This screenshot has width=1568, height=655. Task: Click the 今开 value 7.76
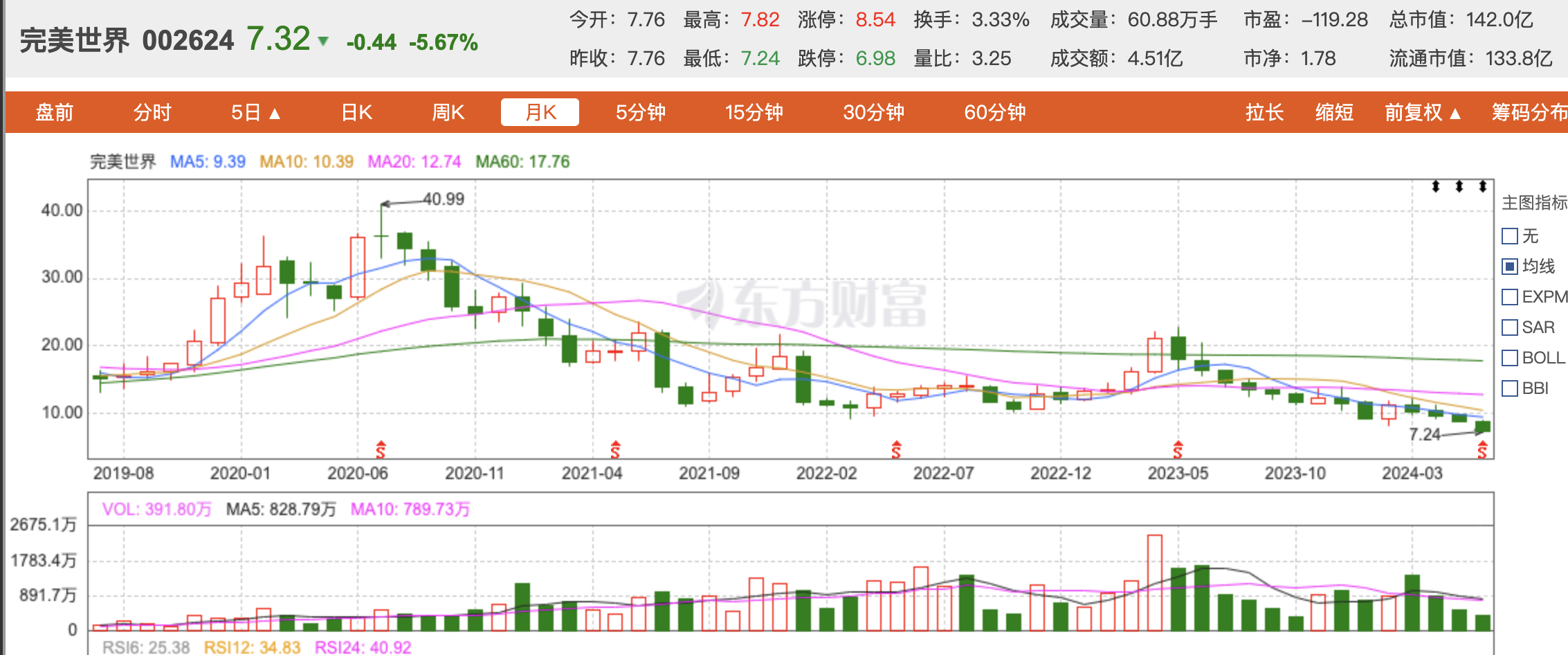pyautogui.click(x=646, y=19)
